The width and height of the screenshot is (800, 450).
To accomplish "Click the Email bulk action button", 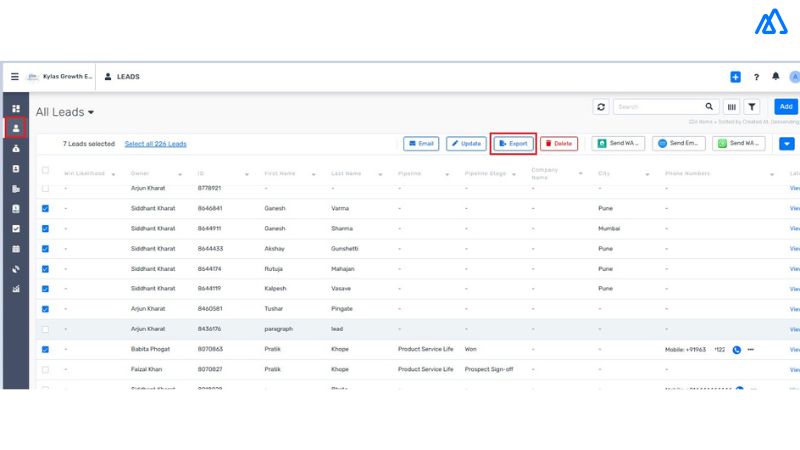I will [421, 144].
